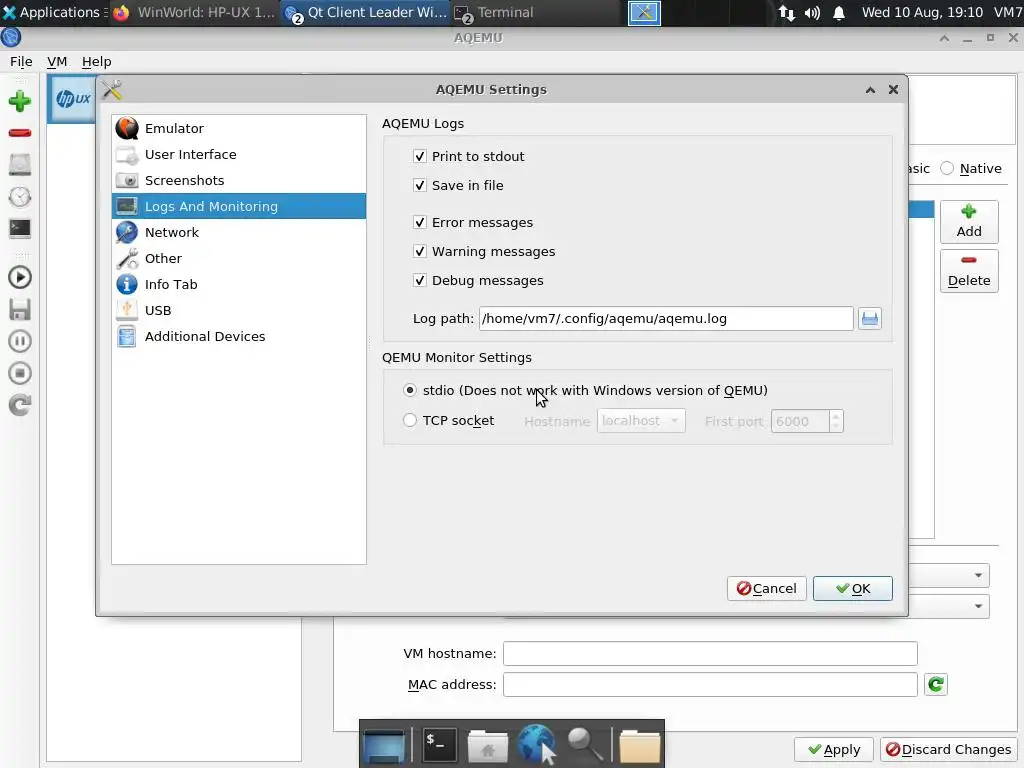
Task: Switch to WinWorld HP-UX Firefox window
Action: 194,12
